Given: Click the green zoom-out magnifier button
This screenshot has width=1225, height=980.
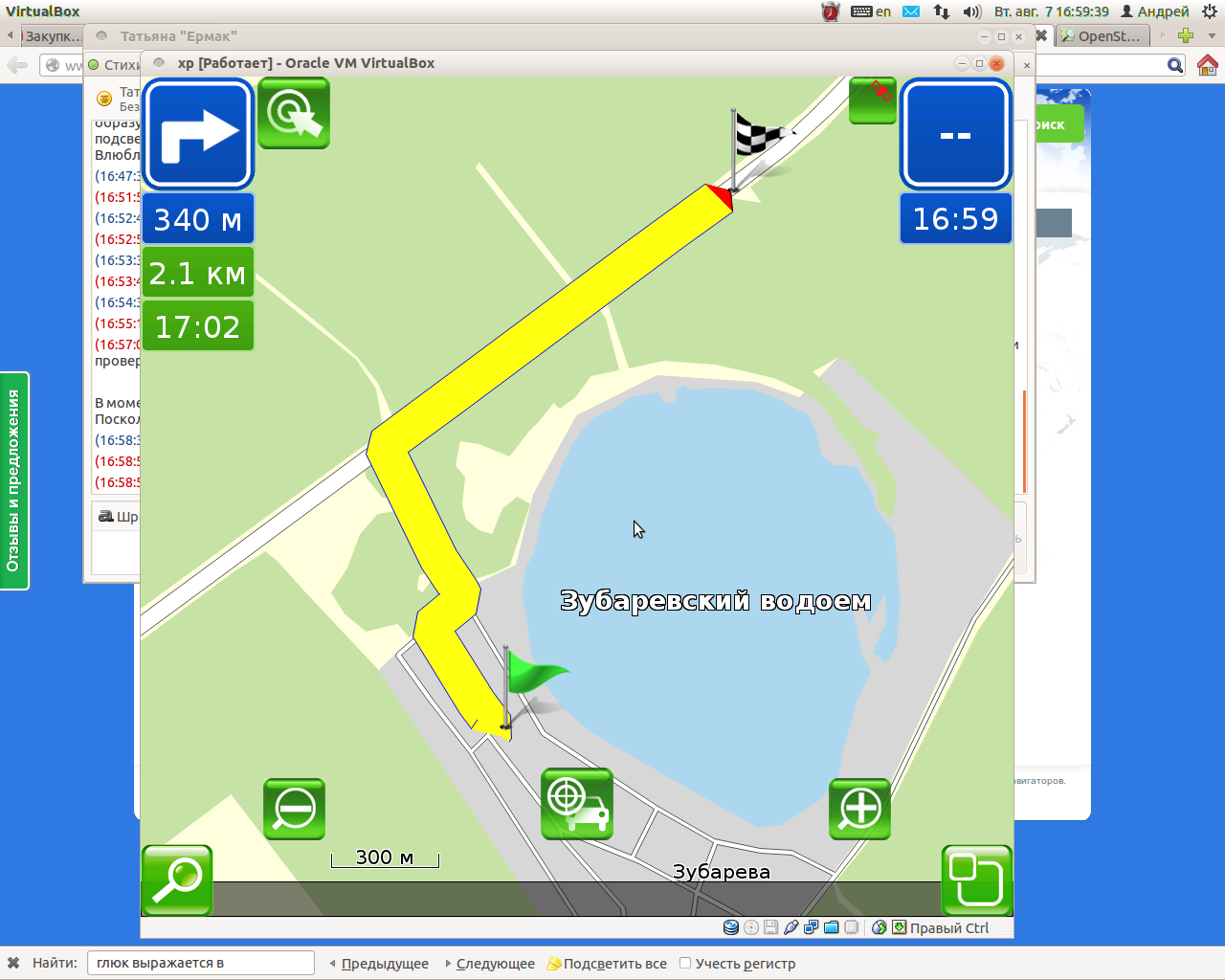Looking at the screenshot, I should pos(294,809).
